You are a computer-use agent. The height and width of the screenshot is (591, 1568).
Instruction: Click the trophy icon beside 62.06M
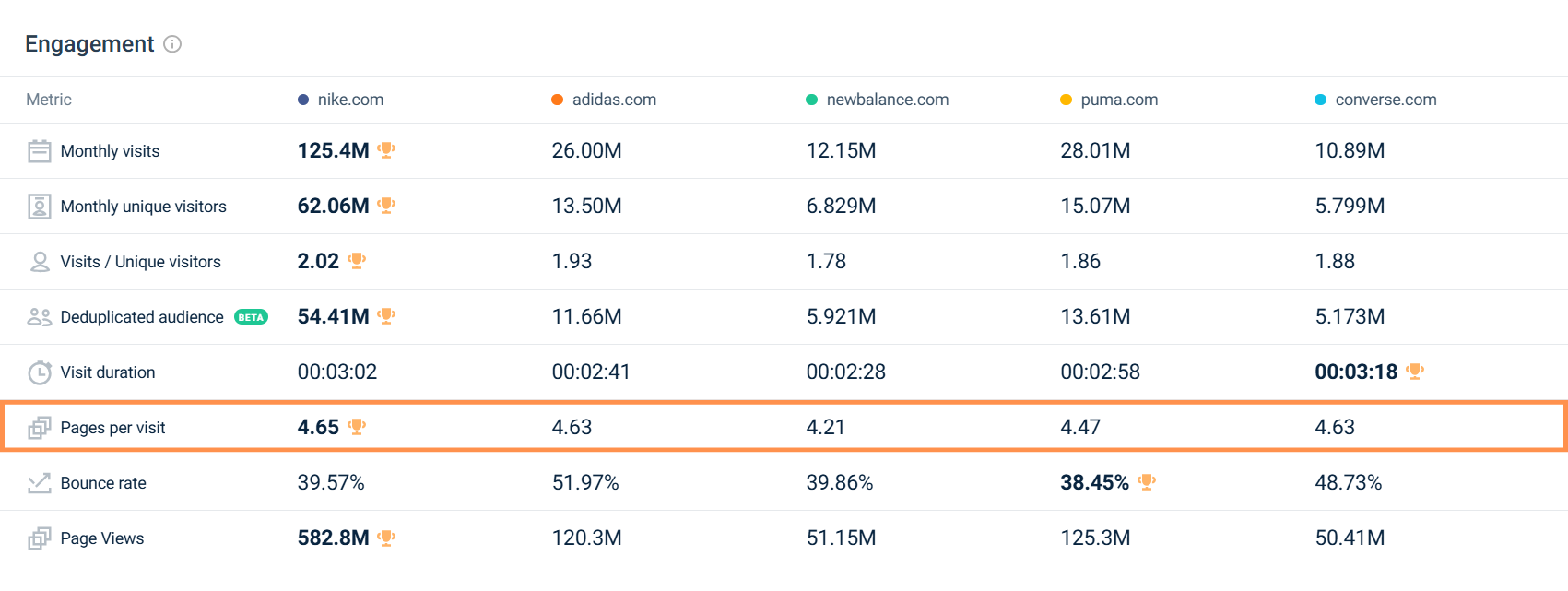(x=386, y=206)
